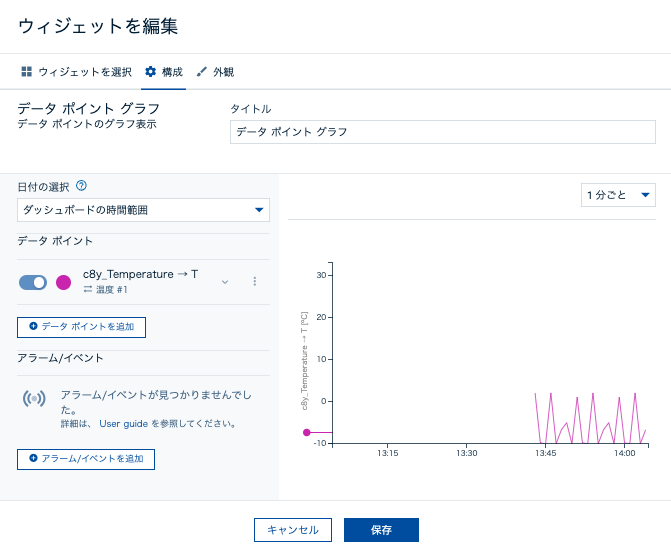Click the 温度 #1 device label
671x557 pixels.
coord(111,290)
